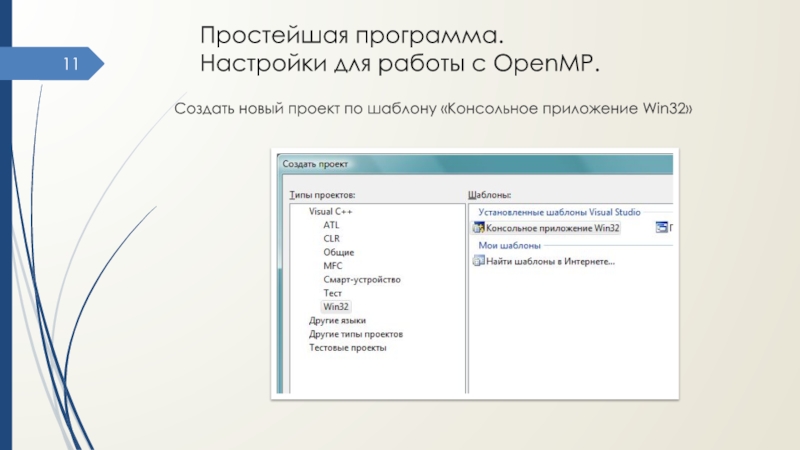The height and width of the screenshot is (450, 800).
Task: Click the Мои шаблоны group header
Action: pos(509,245)
